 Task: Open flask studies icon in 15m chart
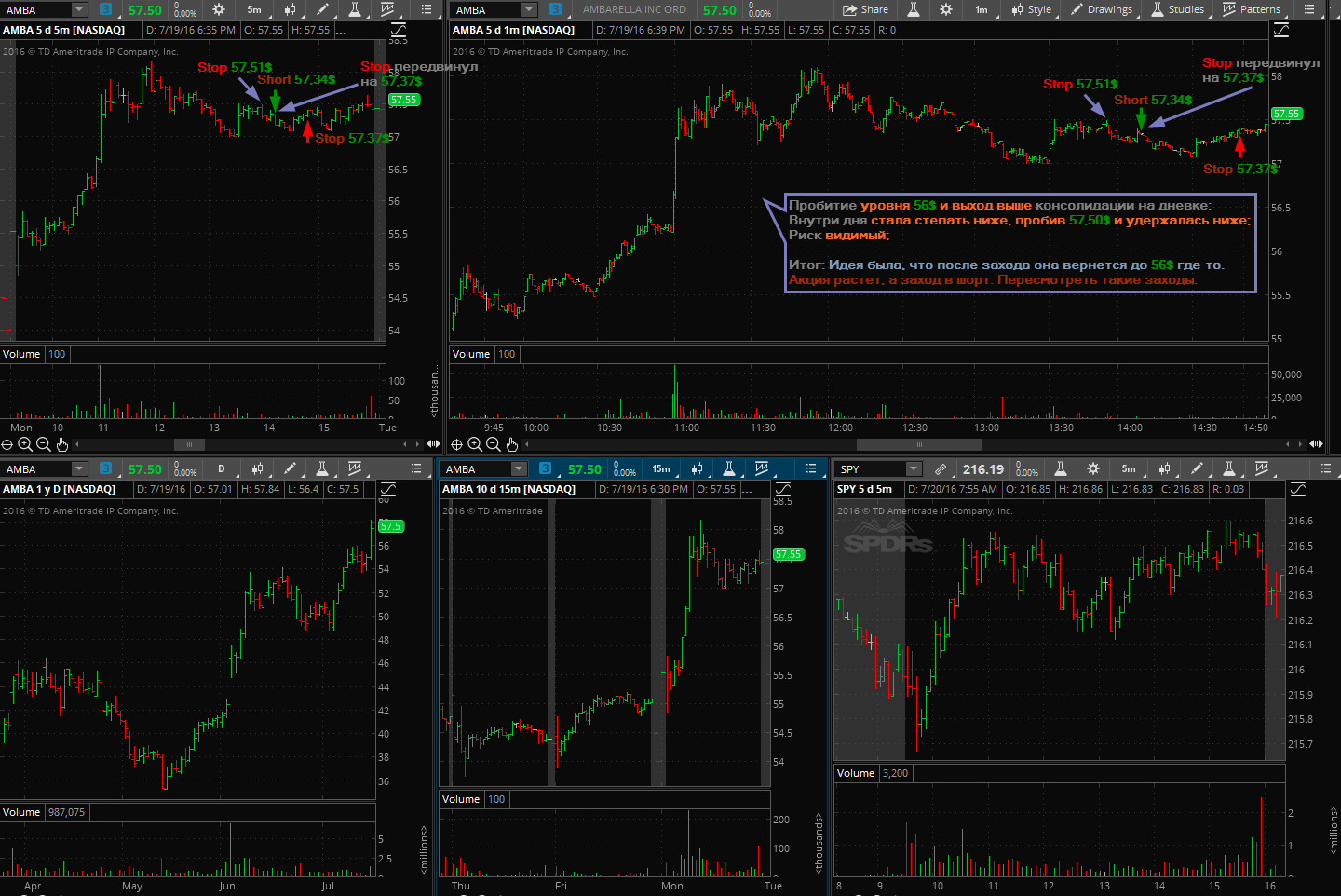tap(729, 468)
